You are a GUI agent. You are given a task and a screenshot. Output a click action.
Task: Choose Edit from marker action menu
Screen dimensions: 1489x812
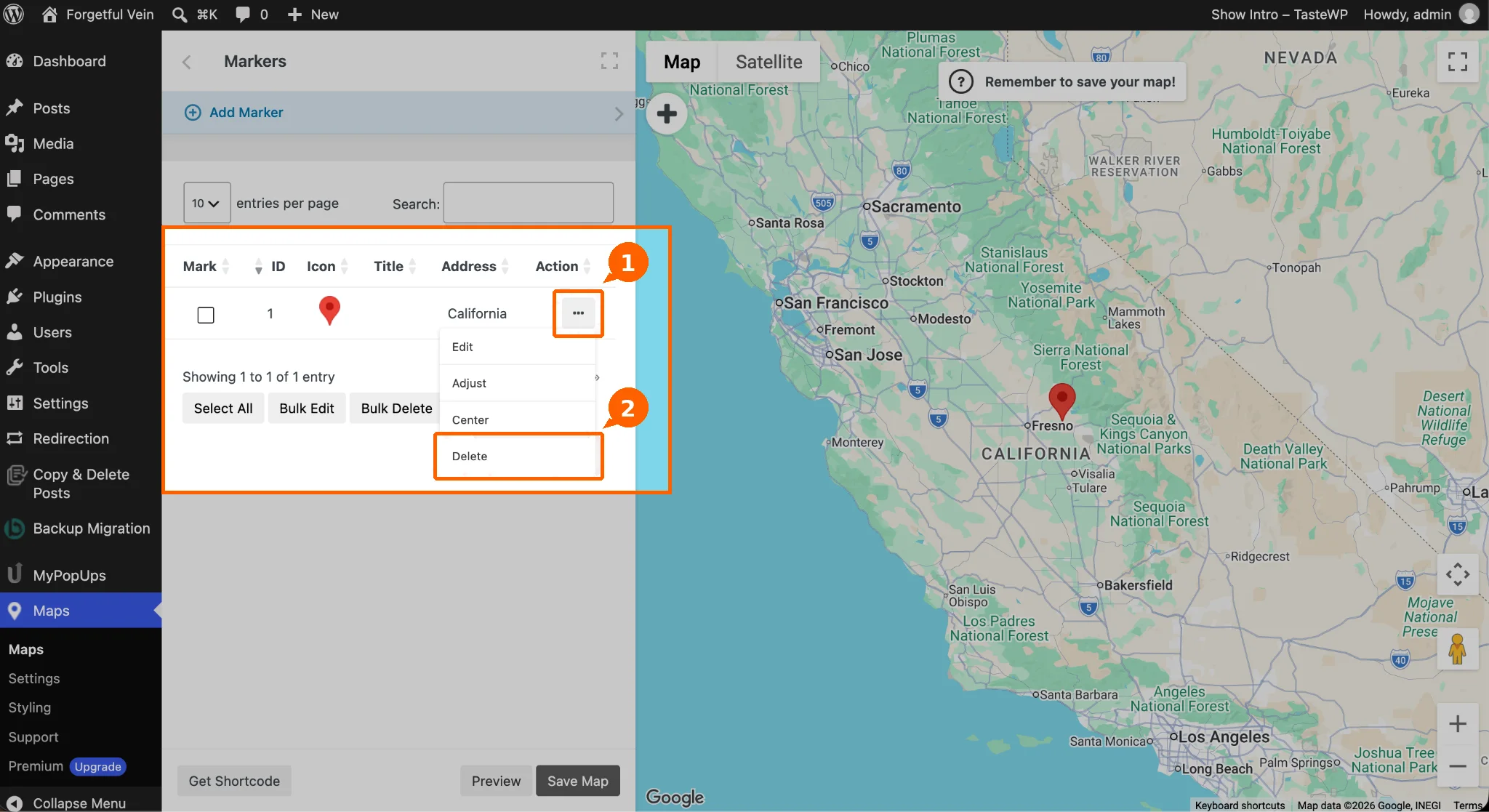[x=518, y=347]
